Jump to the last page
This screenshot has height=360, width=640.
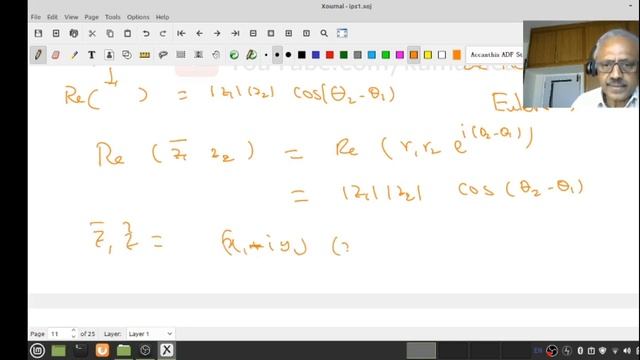pos(235,33)
